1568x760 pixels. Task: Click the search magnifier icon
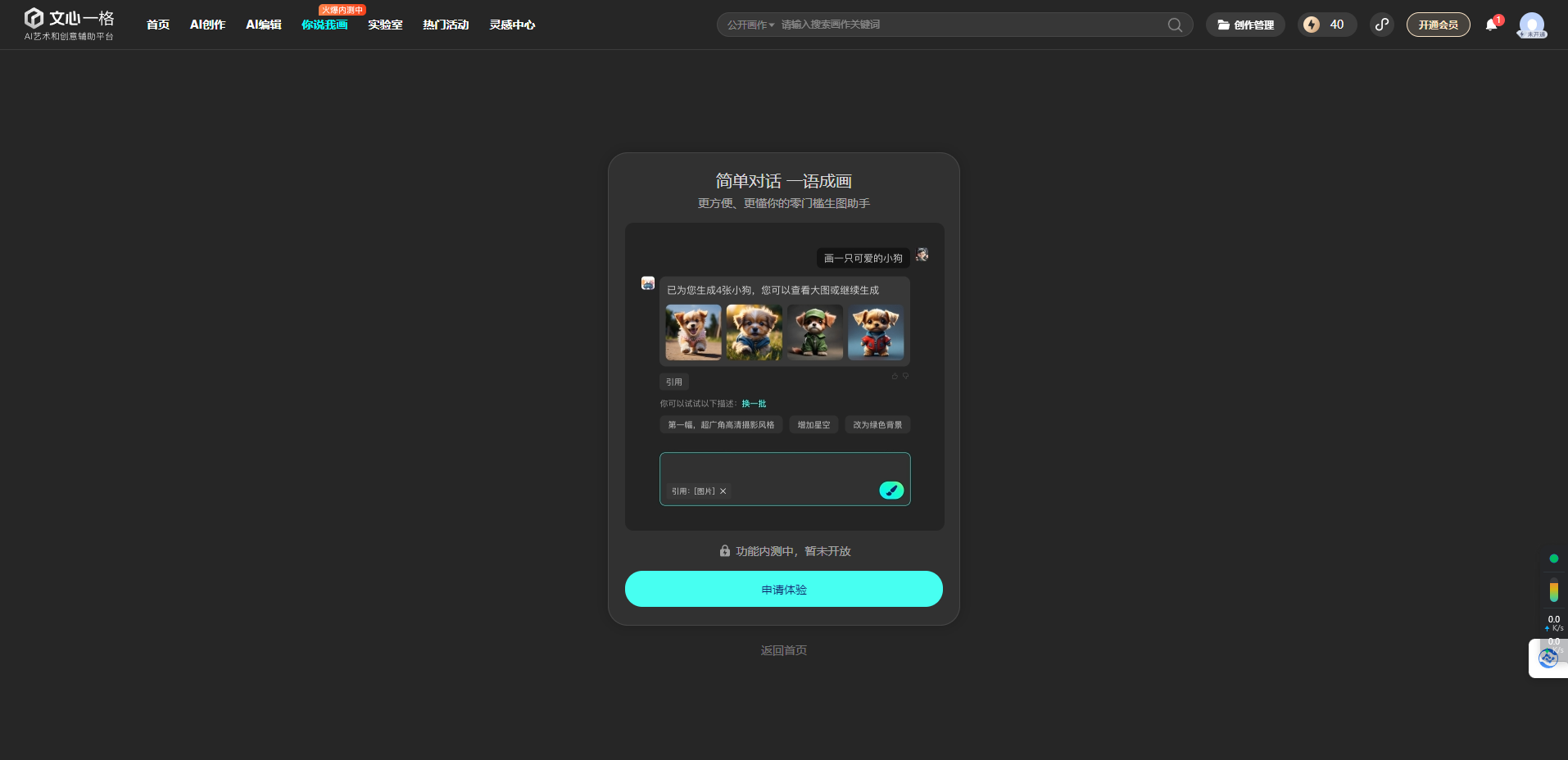coord(1175,25)
